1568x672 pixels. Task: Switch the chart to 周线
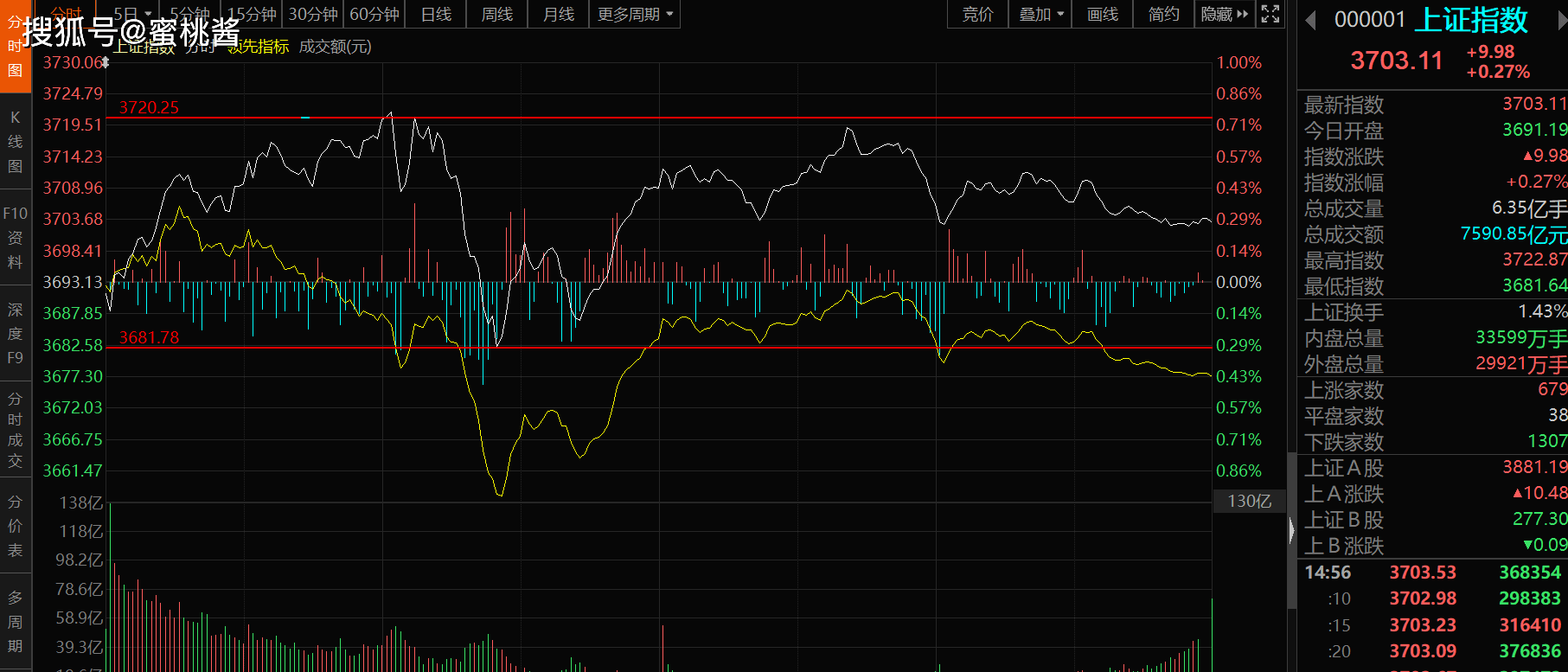pyautogui.click(x=497, y=14)
